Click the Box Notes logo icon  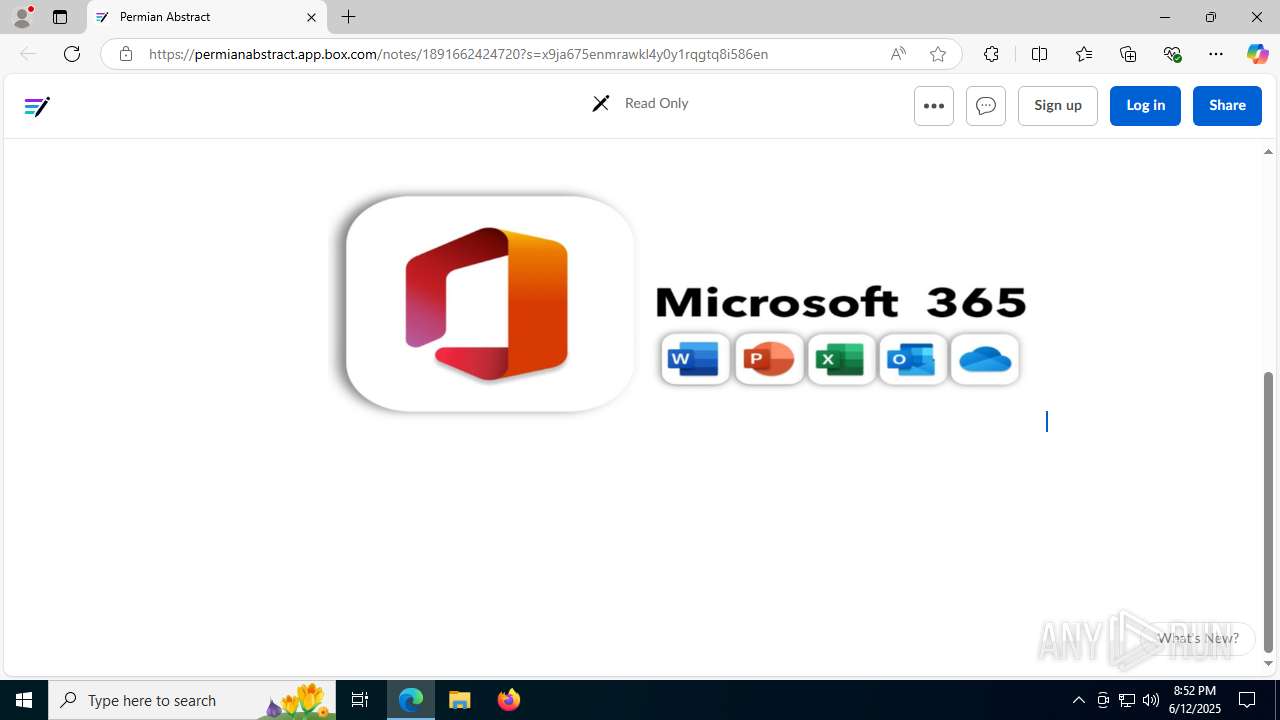point(37,106)
